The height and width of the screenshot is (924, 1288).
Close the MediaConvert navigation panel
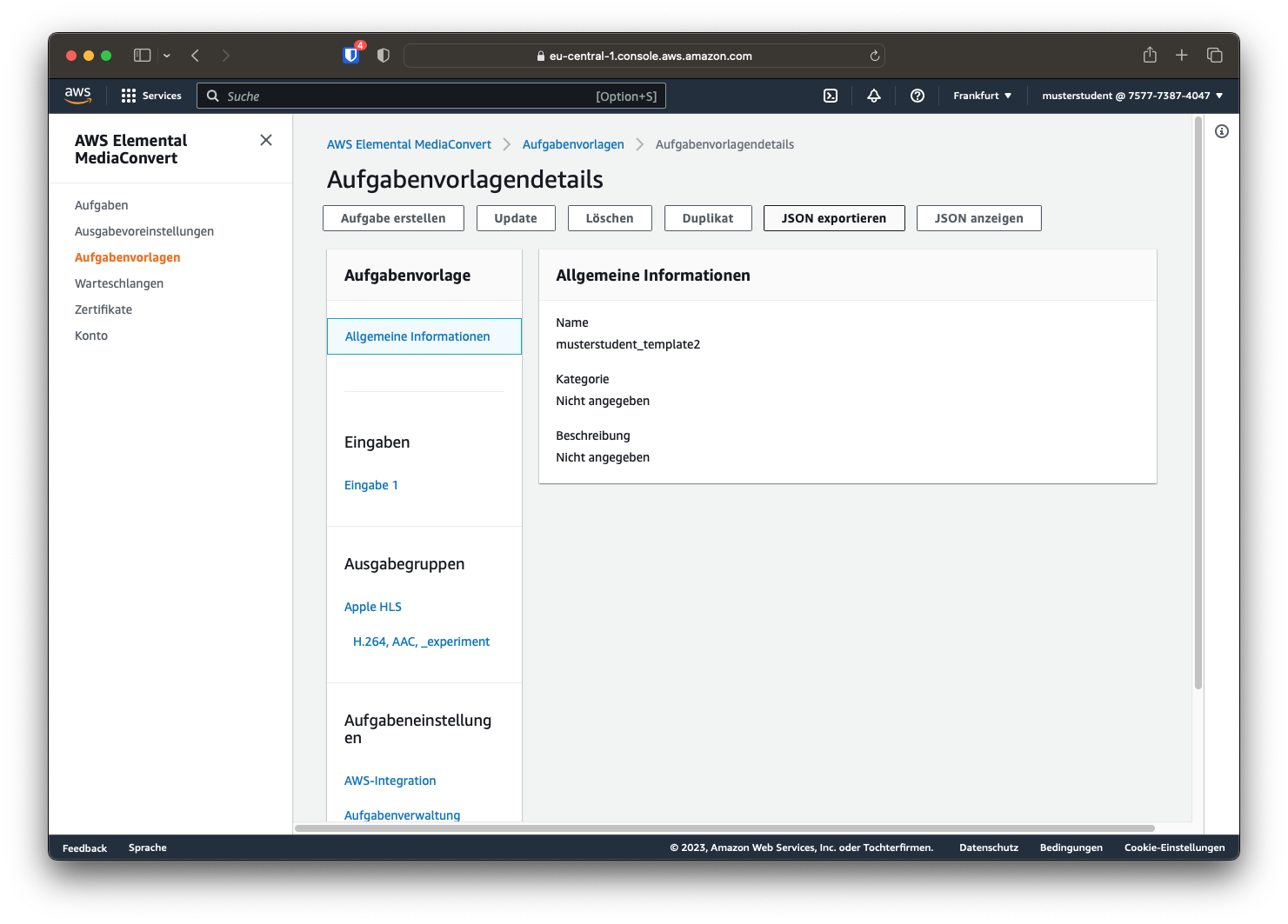point(266,140)
